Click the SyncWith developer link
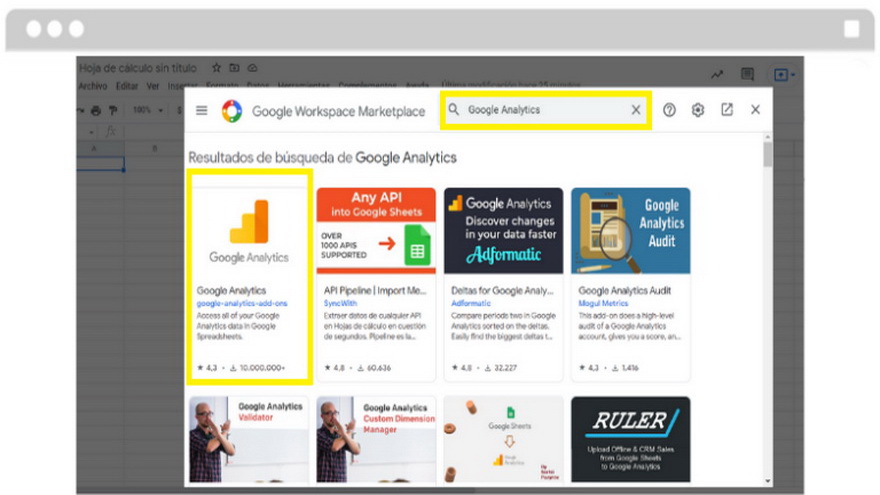 click(340, 303)
